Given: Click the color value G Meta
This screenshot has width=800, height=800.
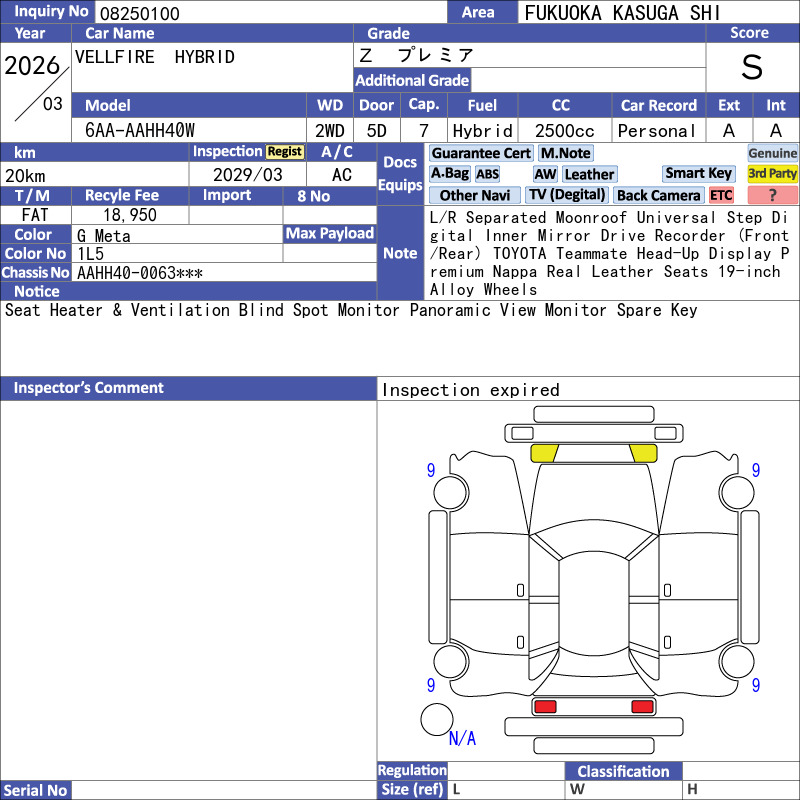Looking at the screenshot, I should click(104, 236).
